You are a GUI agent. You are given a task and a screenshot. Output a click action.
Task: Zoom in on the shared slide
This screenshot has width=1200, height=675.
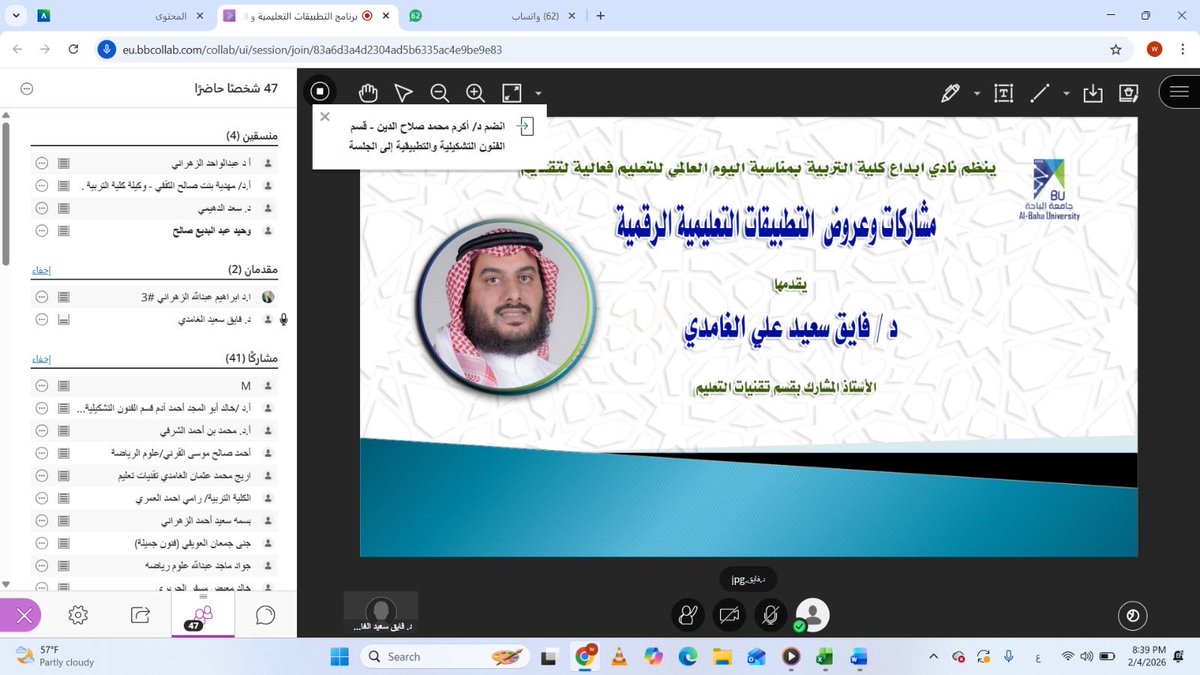[x=475, y=93]
